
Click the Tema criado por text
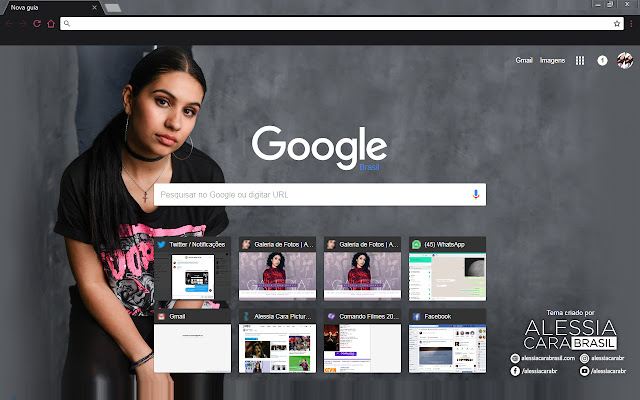570,313
